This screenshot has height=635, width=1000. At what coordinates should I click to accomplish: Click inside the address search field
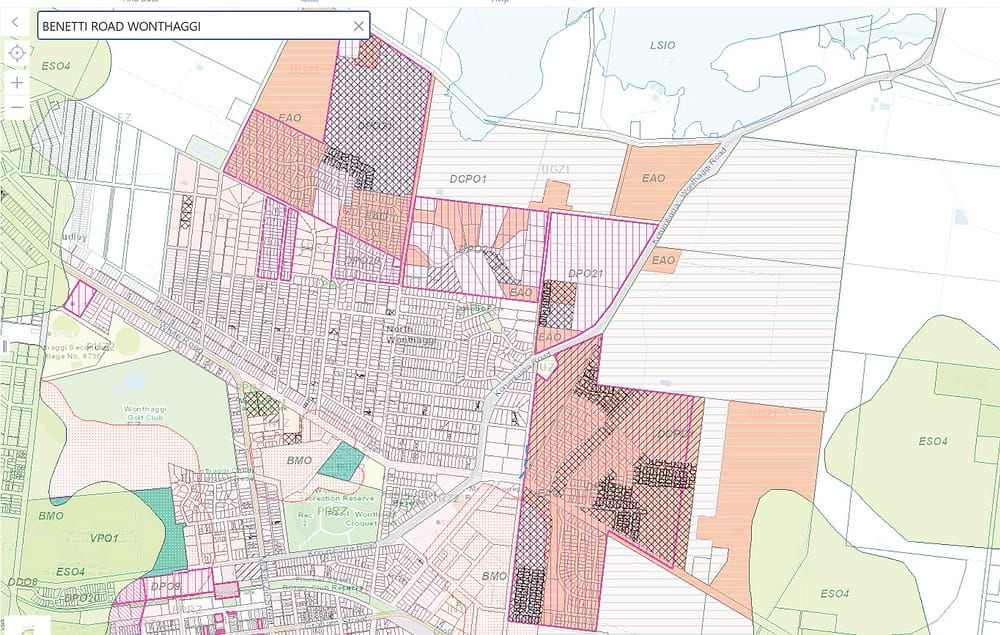coord(190,26)
